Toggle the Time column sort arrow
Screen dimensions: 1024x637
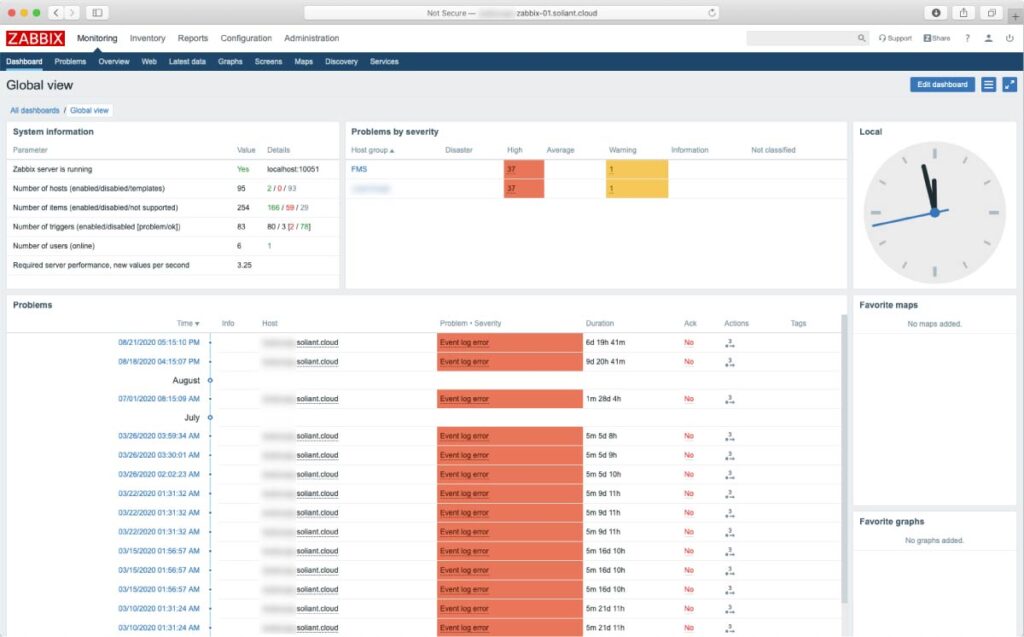198,323
